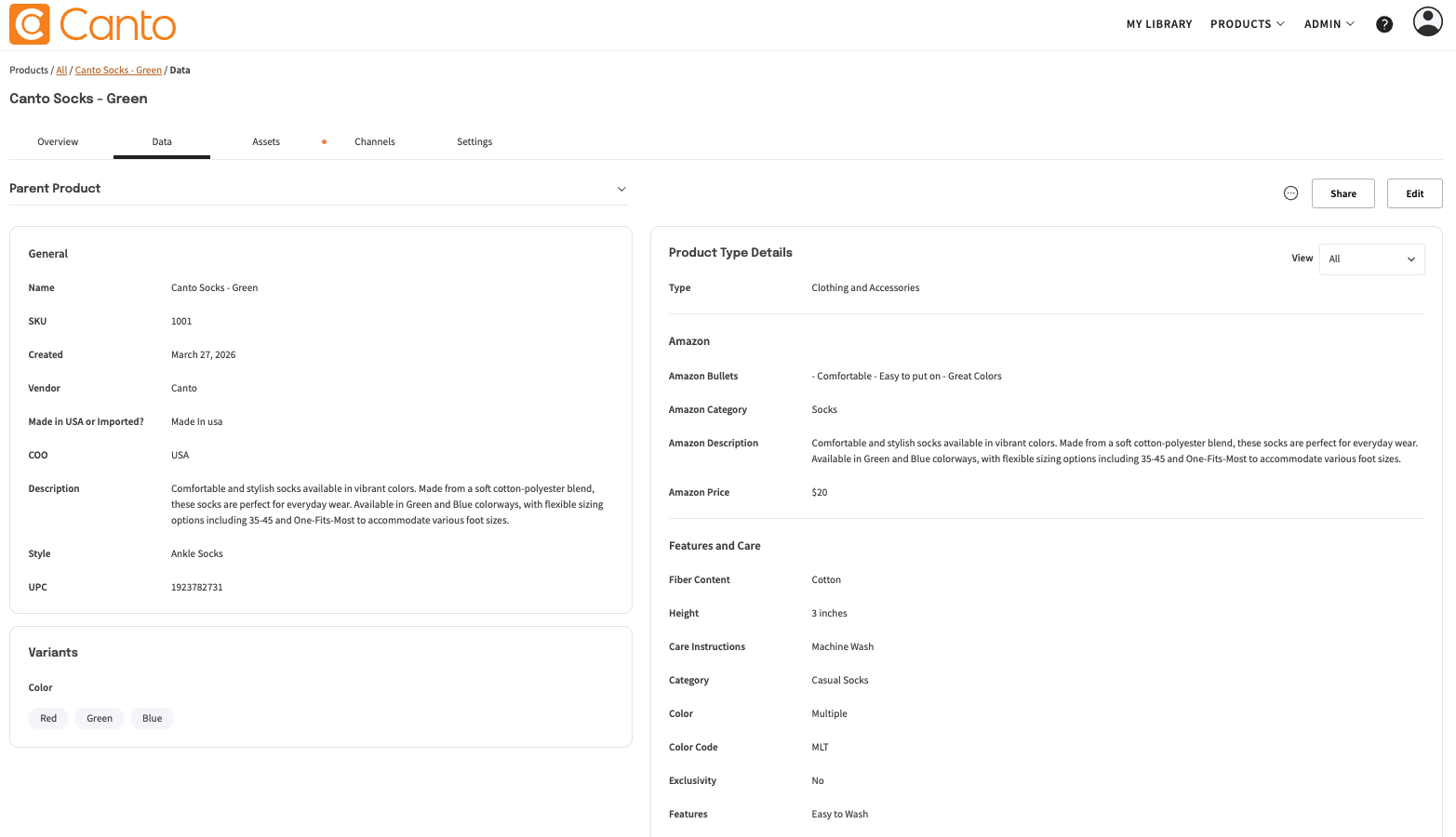Select the Data tab
Viewport: 1456px width, 837px height.
coord(162,142)
